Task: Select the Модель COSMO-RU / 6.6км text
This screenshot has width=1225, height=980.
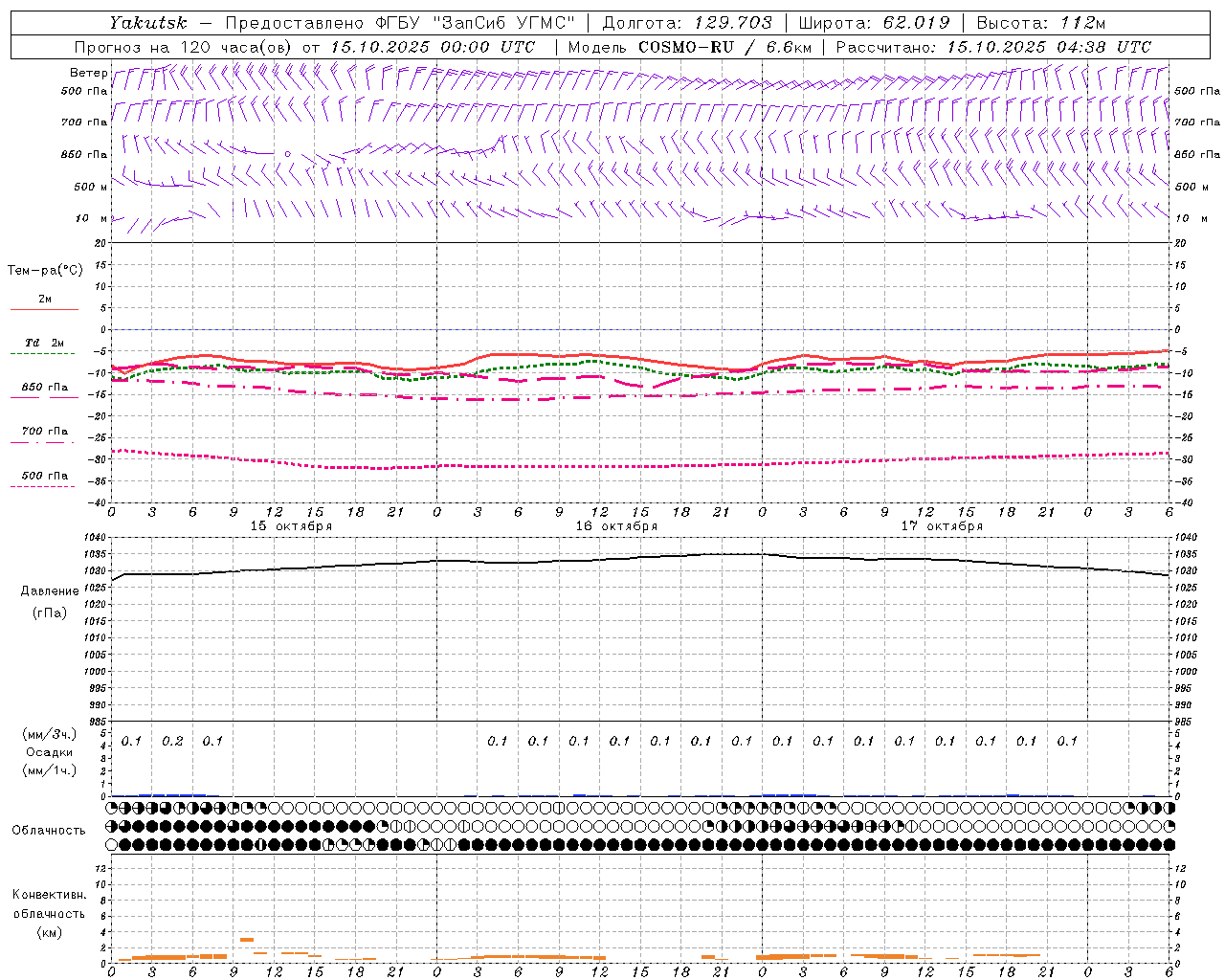Action: tap(690, 47)
